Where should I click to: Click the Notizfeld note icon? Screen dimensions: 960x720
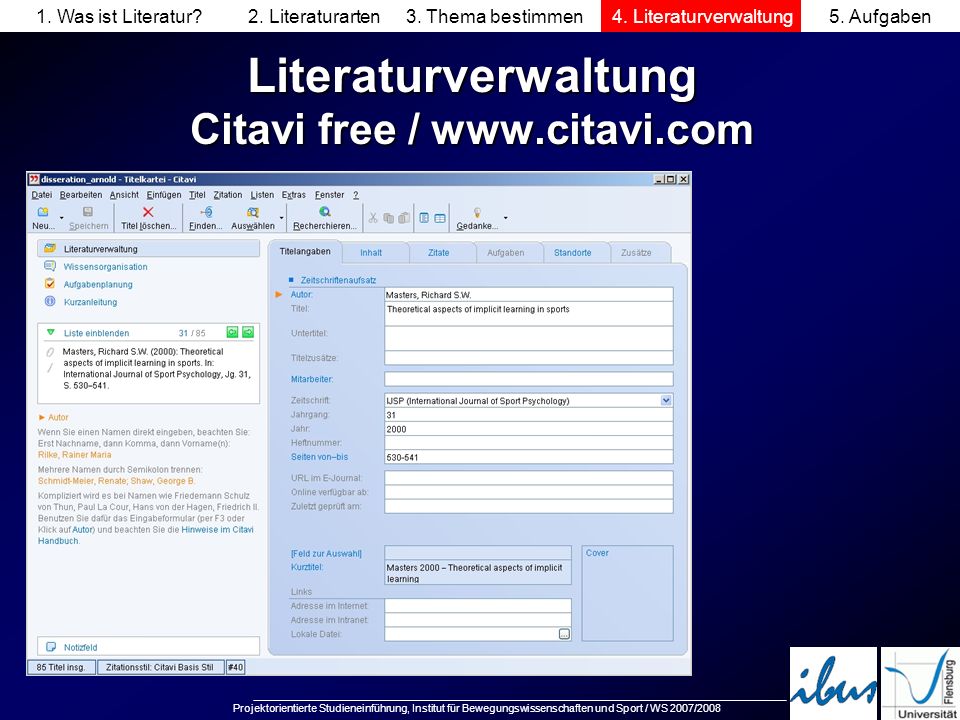click(51, 647)
